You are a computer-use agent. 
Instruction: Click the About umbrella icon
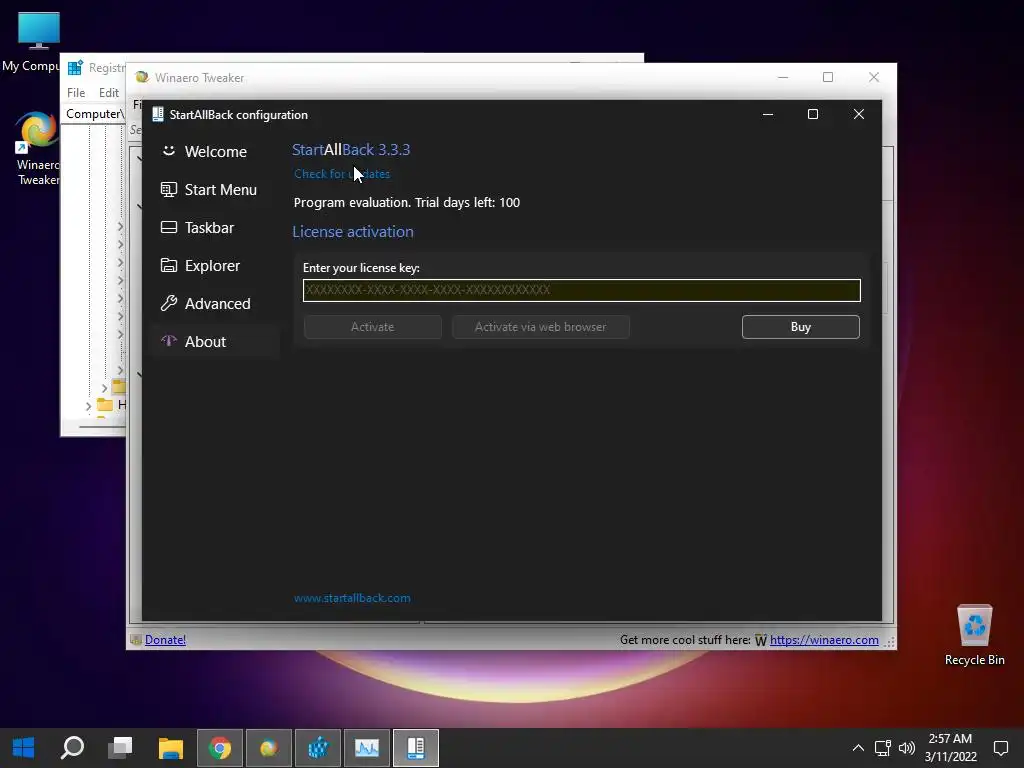168,340
